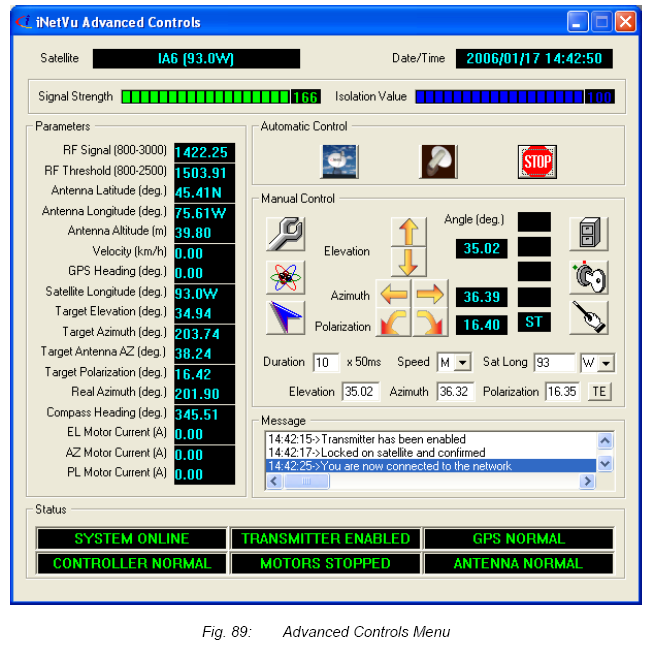Click the manual Elevation input field 35.02
The image size is (653, 645).
click(360, 391)
